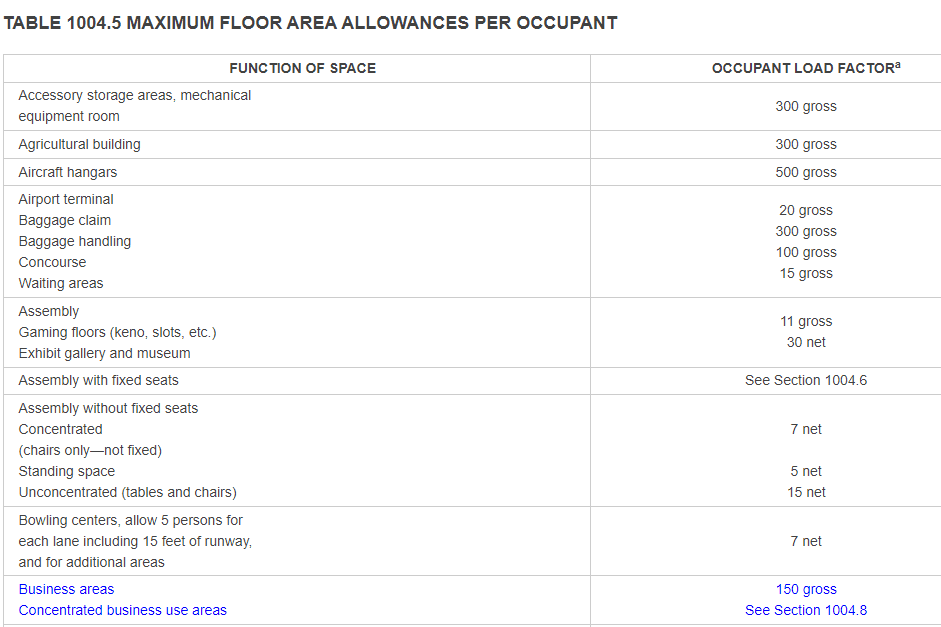The width and height of the screenshot is (941, 627).
Task: Click the Standing space text
Action: point(66,471)
